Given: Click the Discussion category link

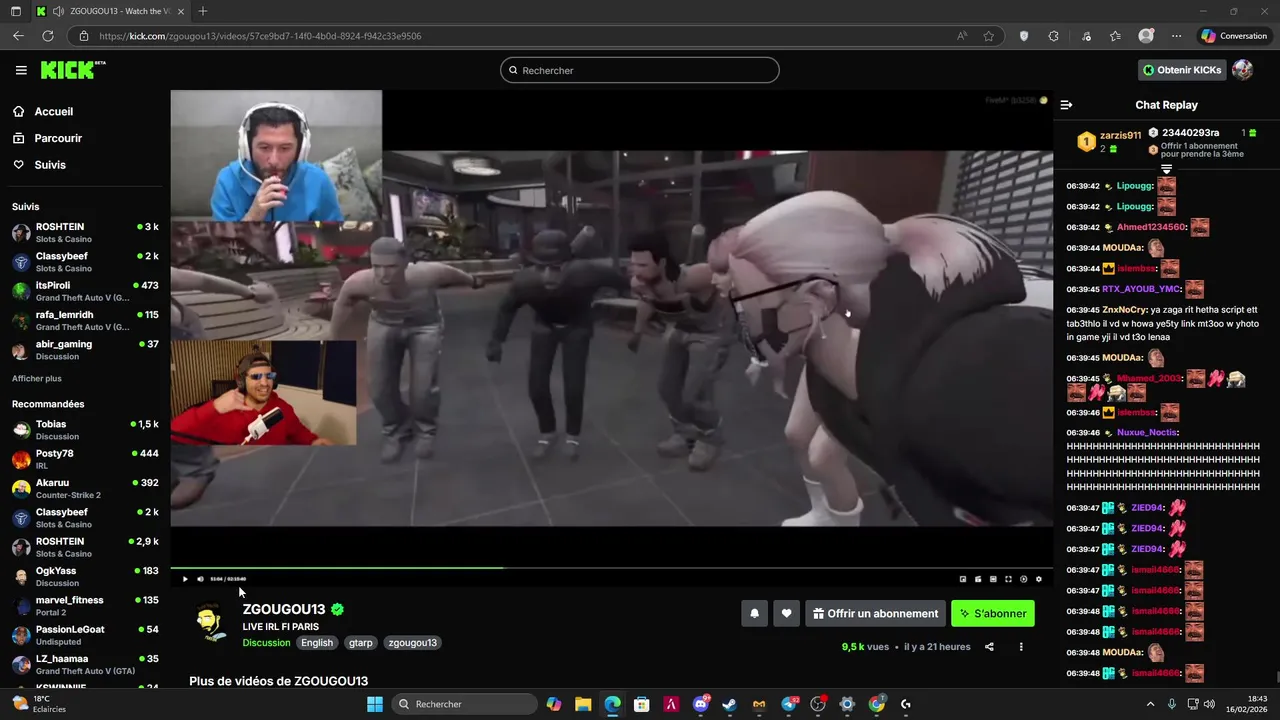Looking at the screenshot, I should click(x=266, y=643).
